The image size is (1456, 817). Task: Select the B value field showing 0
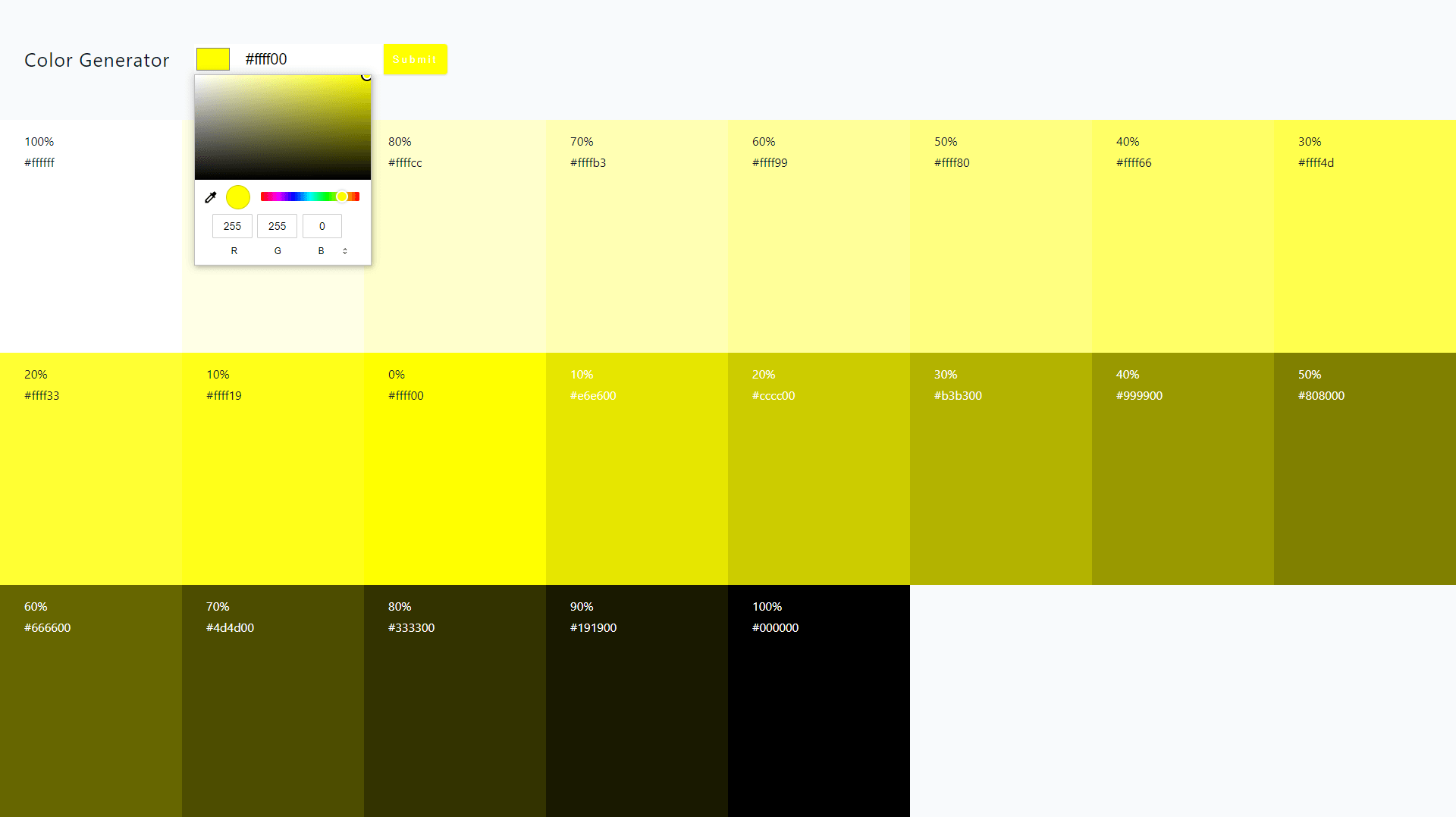click(322, 226)
